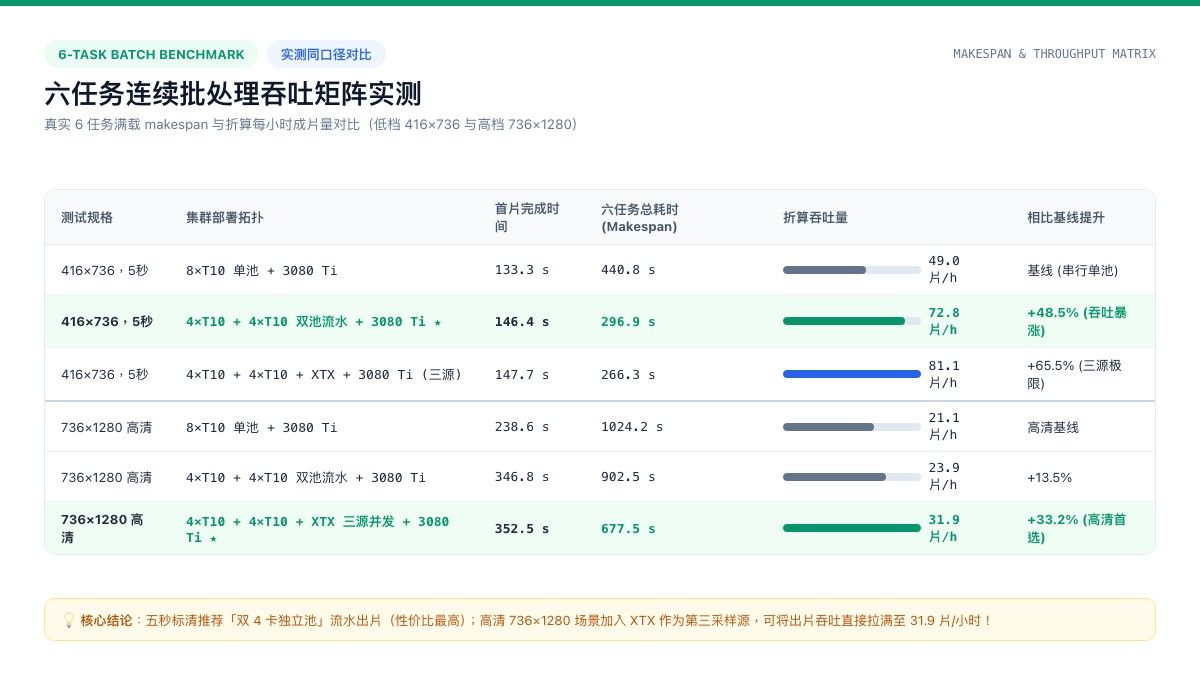Click the green throughput bar for 31.9 片/h
Screen dimensions: 1200x675
(x=852, y=528)
